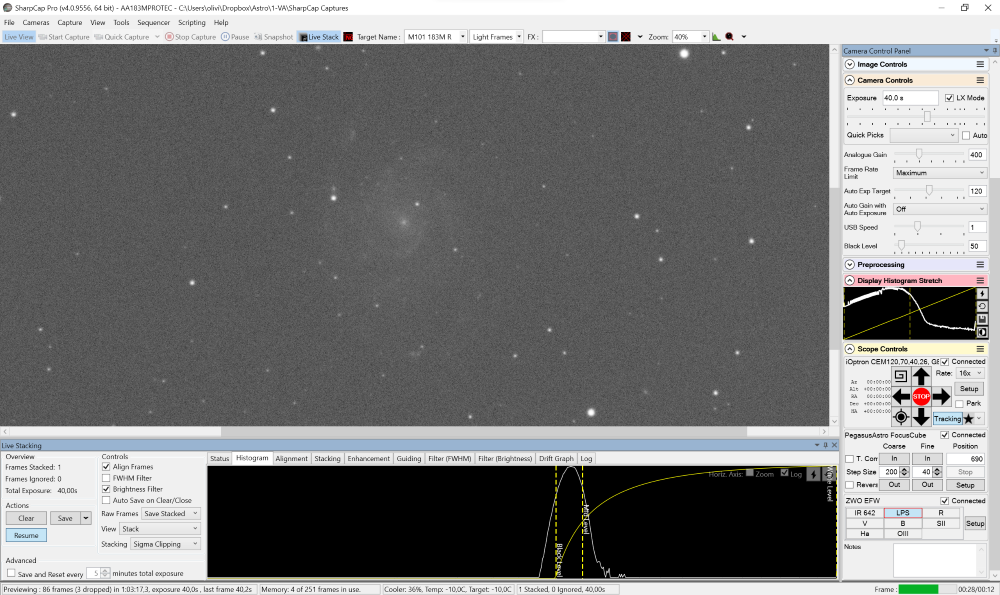Slew the mount with the up arrow
The width and height of the screenshot is (1000, 595).
(x=921, y=376)
